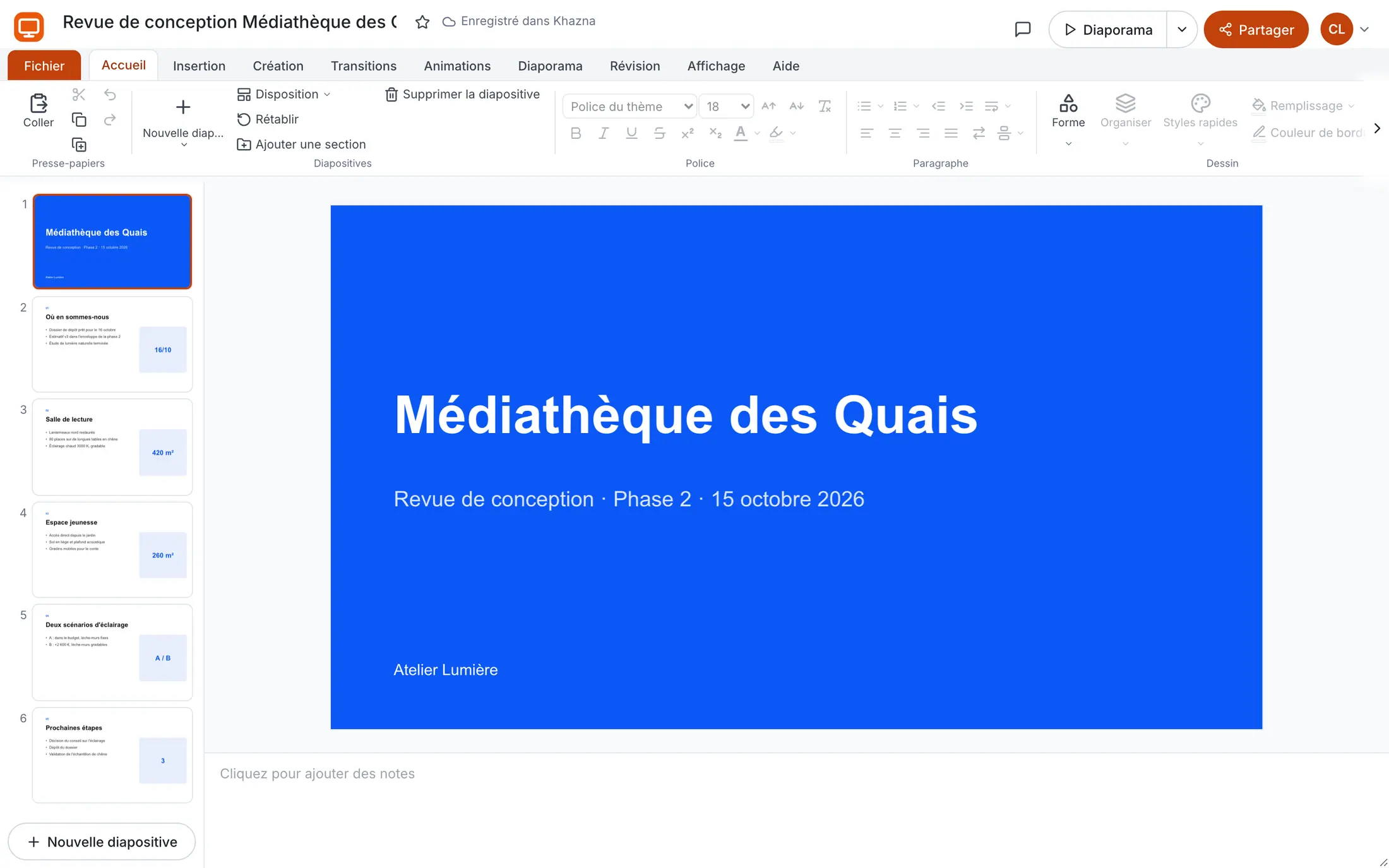Screen dimensions: 1389x868
Task: Click the Undo arrow icon
Action: pos(110,95)
